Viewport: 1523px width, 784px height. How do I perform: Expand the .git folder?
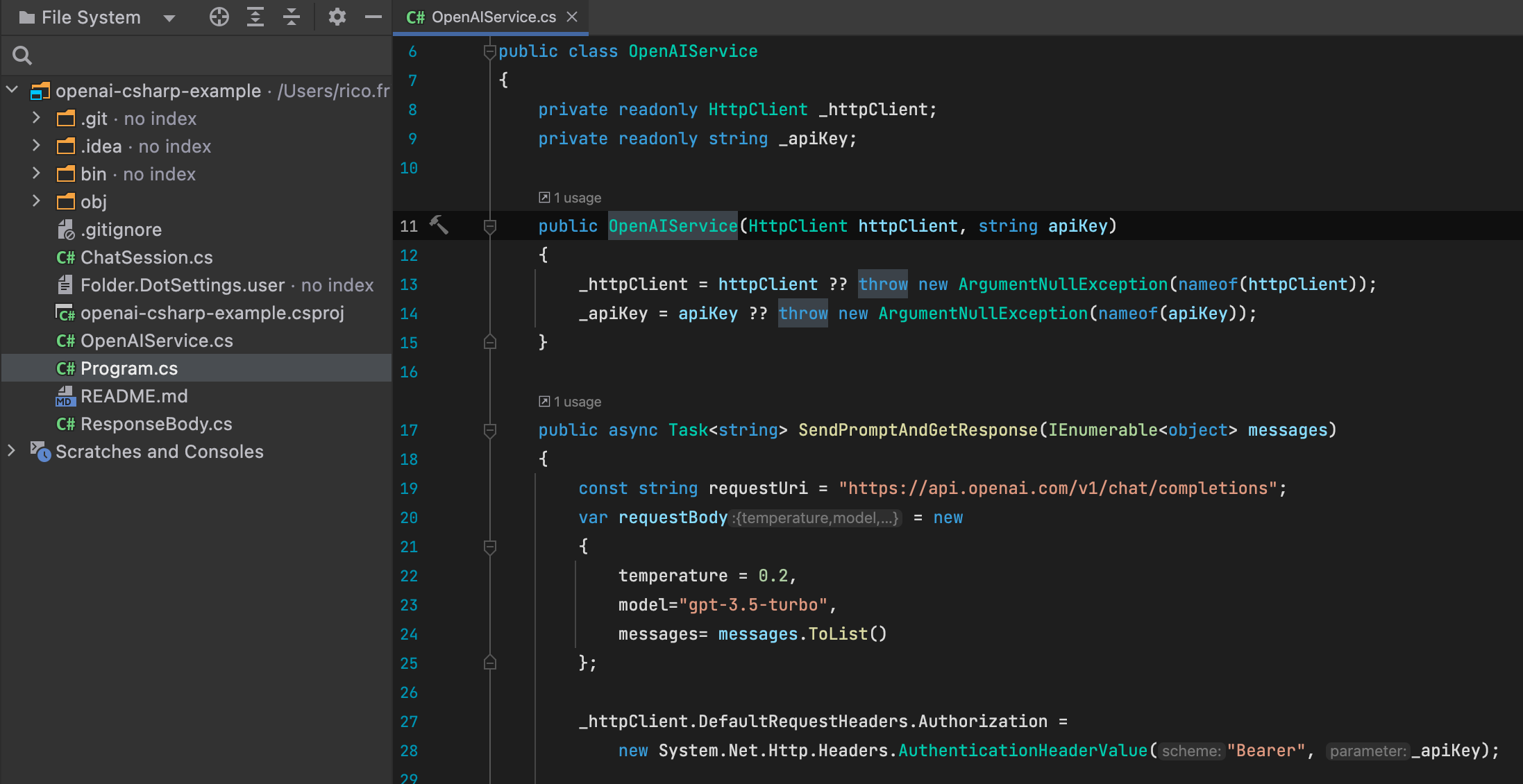click(36, 119)
